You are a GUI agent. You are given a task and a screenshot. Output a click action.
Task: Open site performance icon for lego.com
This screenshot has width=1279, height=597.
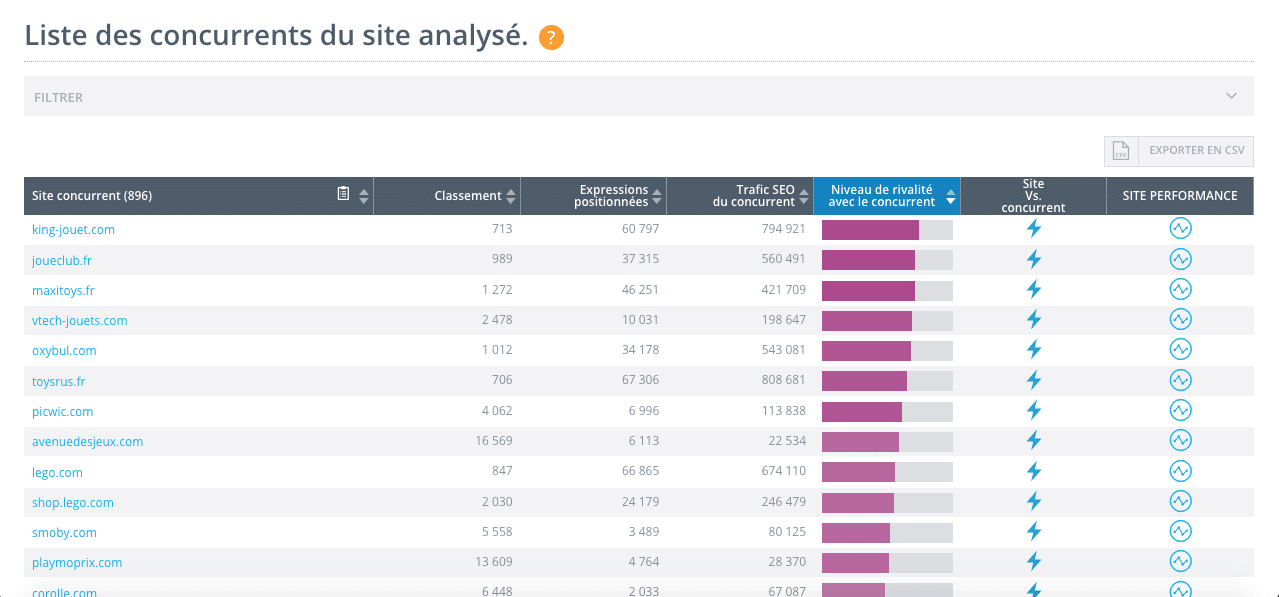coord(1180,472)
